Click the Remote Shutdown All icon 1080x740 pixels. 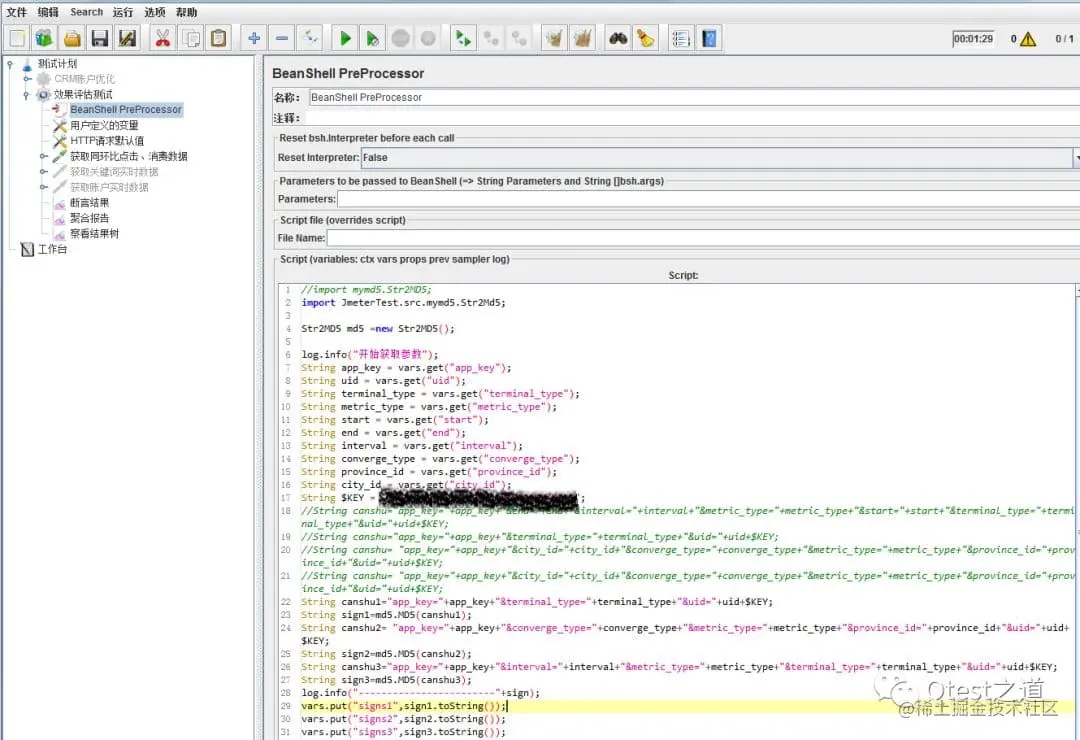519,39
